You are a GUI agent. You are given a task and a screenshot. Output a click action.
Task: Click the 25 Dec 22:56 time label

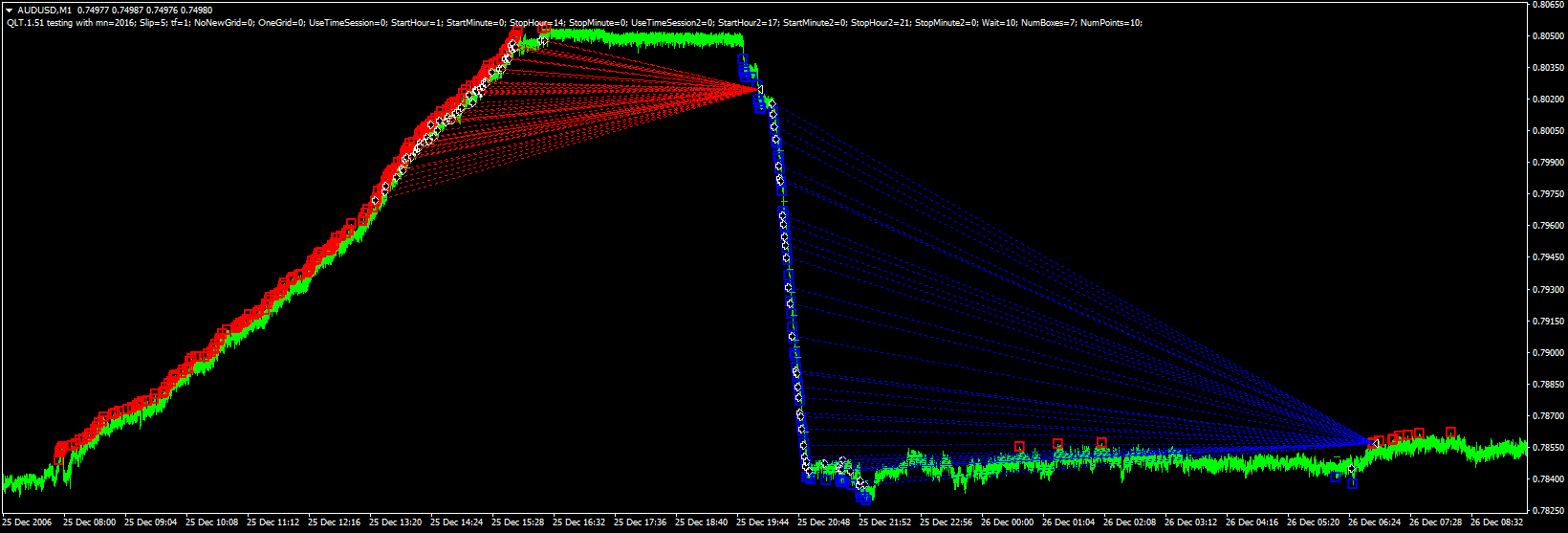click(947, 522)
